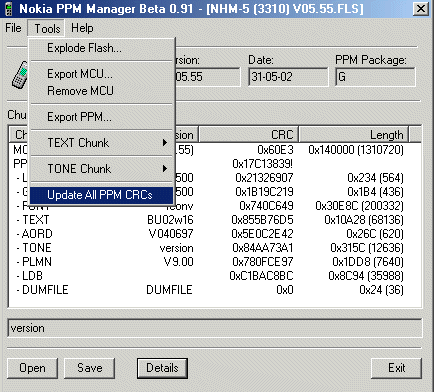
Task: Close the open Tools menu
Action: click(x=47, y=28)
